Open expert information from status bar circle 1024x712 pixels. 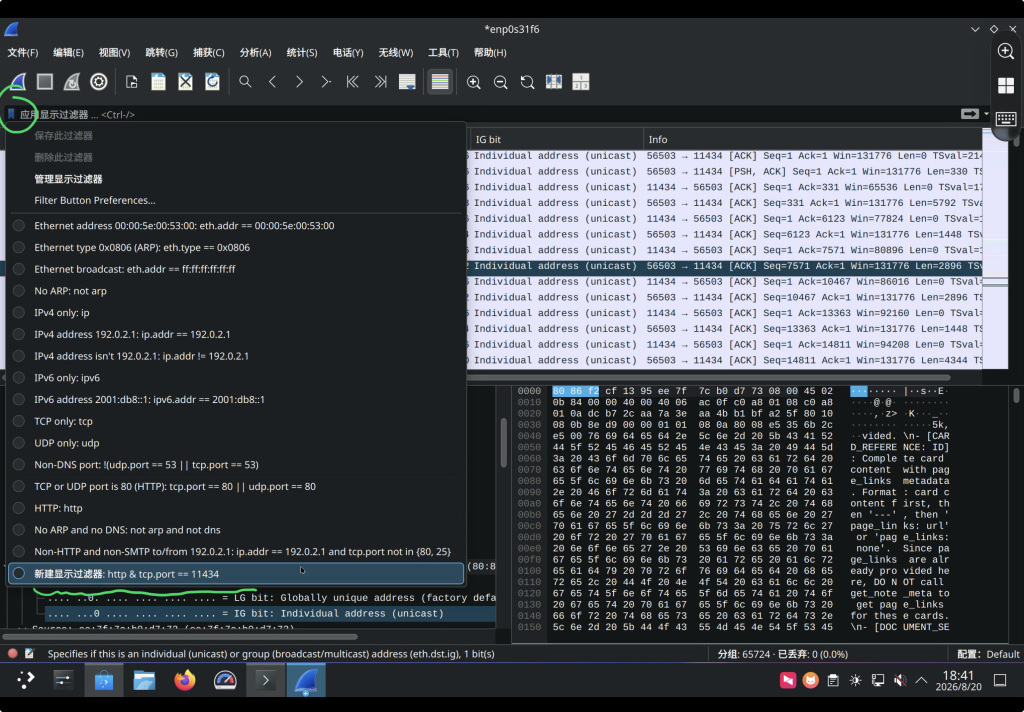(12, 653)
